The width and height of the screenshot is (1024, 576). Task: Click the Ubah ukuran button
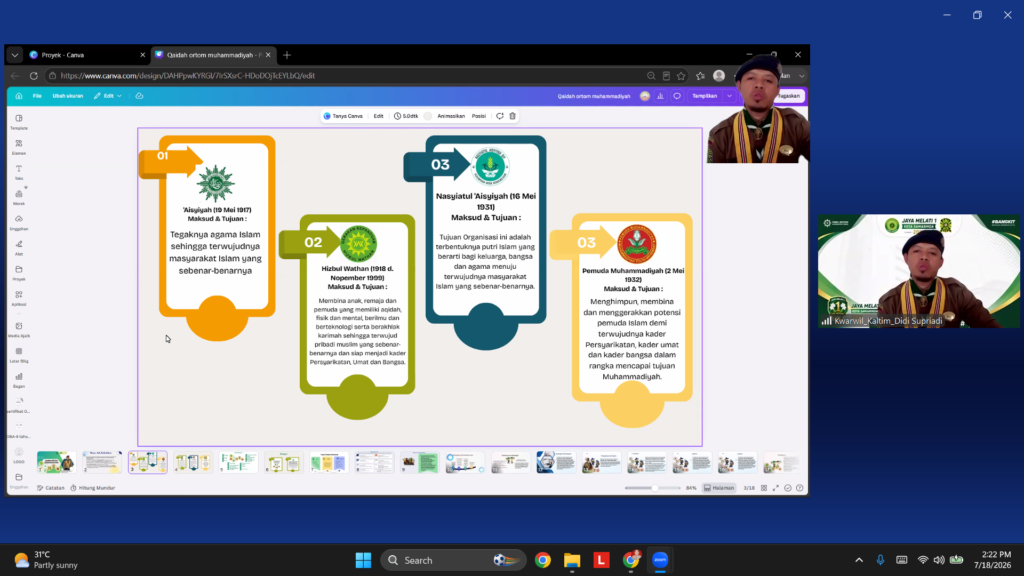(68, 96)
